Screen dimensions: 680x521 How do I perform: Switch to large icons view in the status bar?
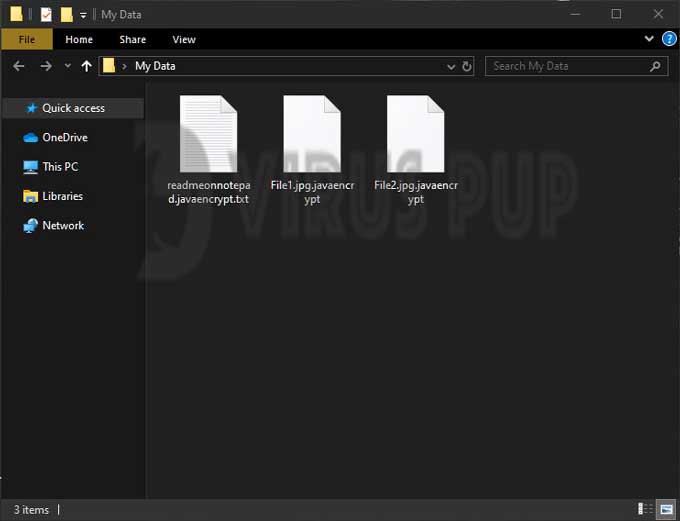[667, 509]
